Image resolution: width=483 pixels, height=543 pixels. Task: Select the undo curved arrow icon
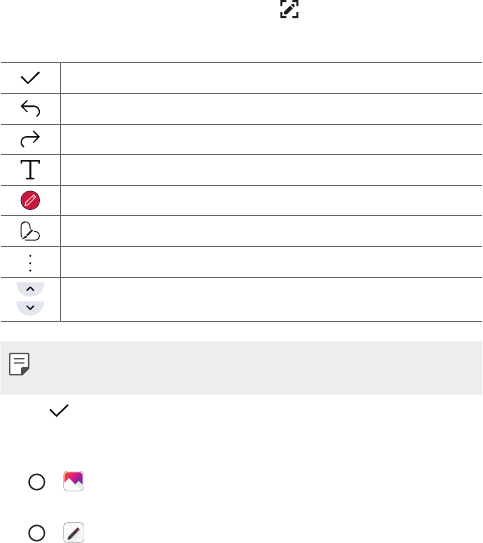[30, 108]
